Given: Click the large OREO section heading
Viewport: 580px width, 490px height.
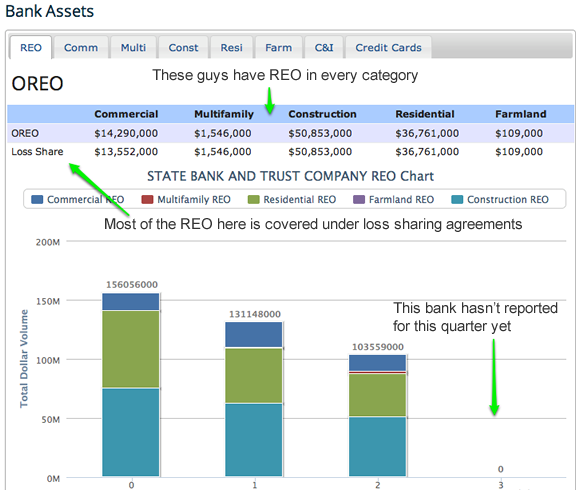Looking at the screenshot, I should [37, 84].
